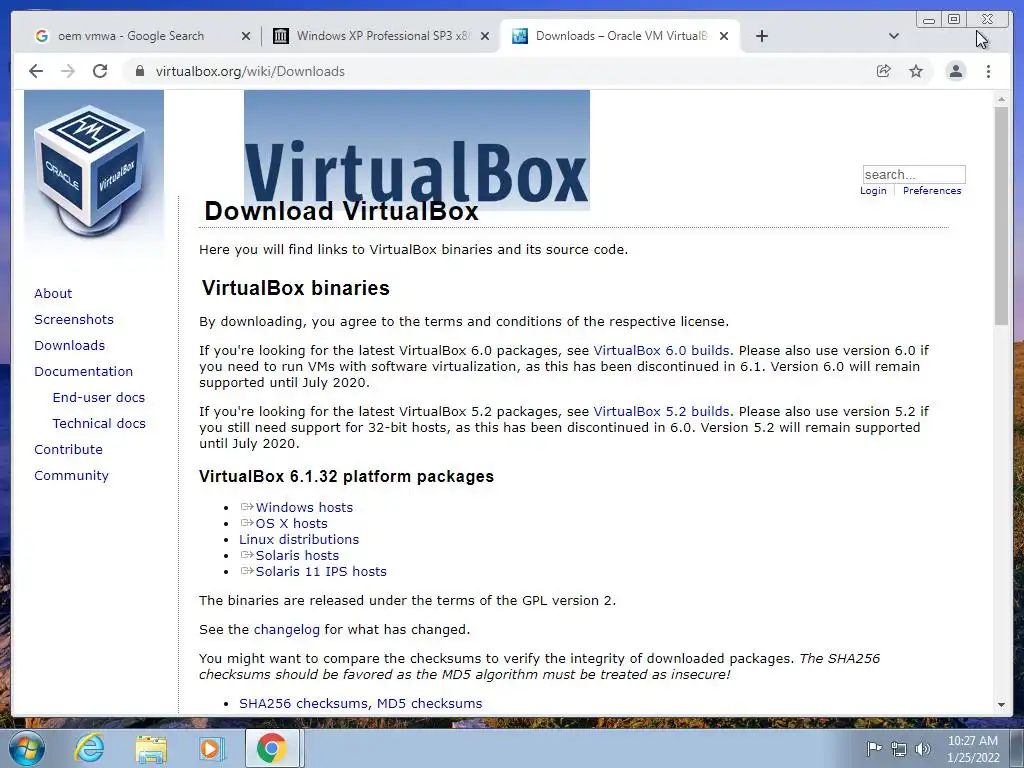Close the Windows XP Professional SP3 tab
1024x768 pixels.
485,36
